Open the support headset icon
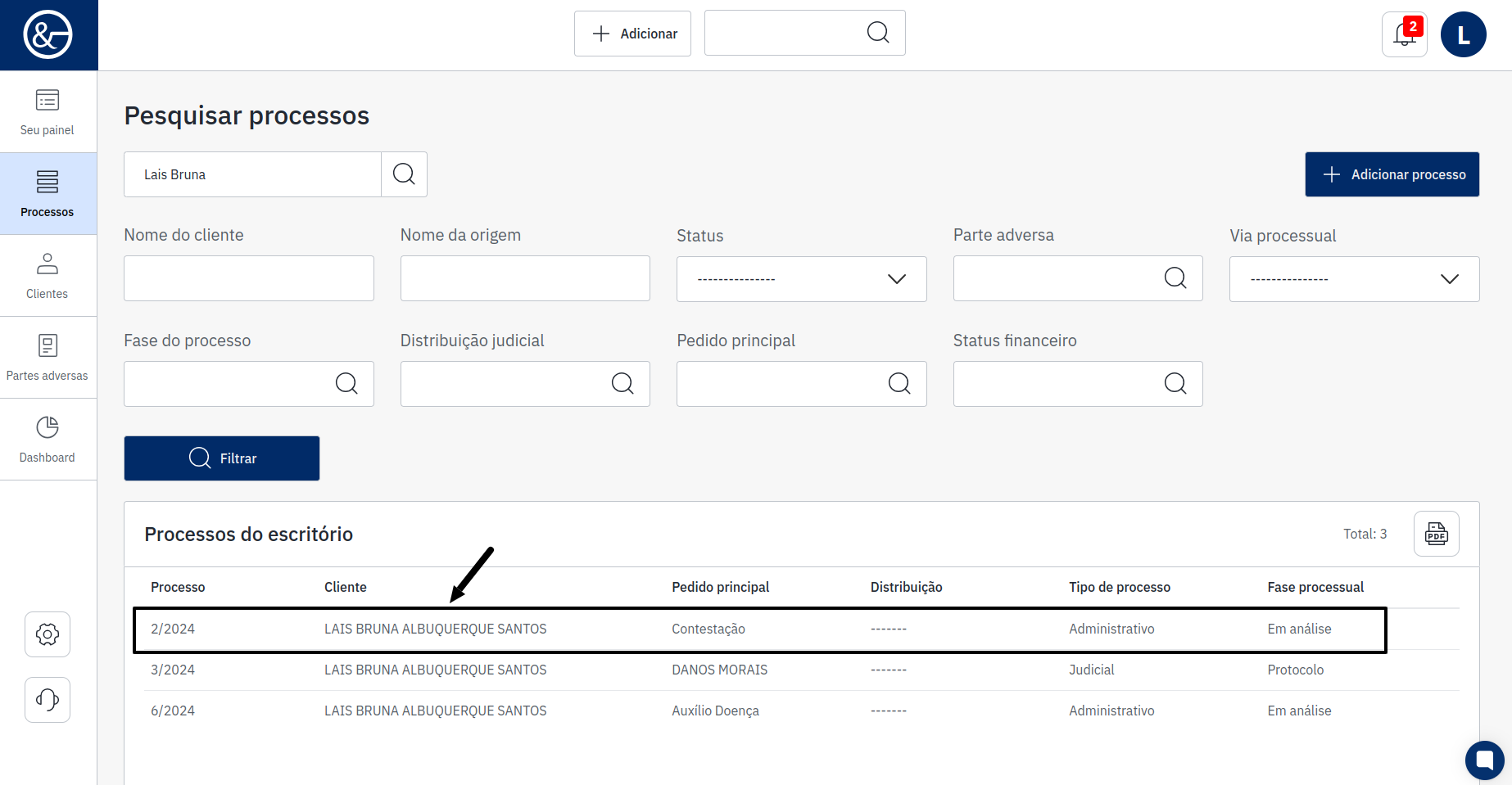Viewport: 1512px width, 785px height. [x=48, y=700]
